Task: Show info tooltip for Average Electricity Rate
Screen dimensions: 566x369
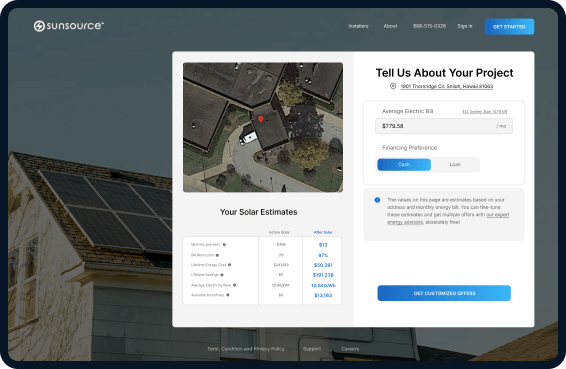Action: (234, 285)
